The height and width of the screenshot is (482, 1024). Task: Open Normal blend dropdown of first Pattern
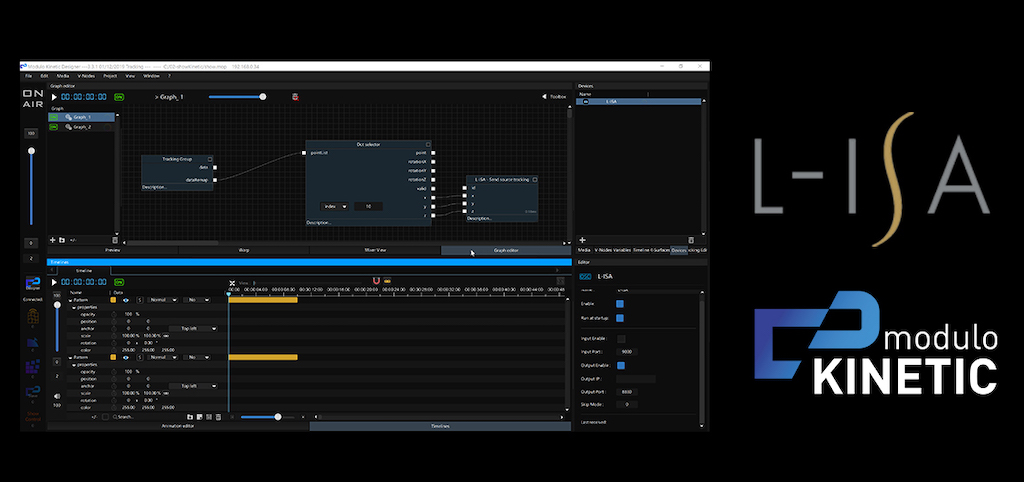coord(163,300)
